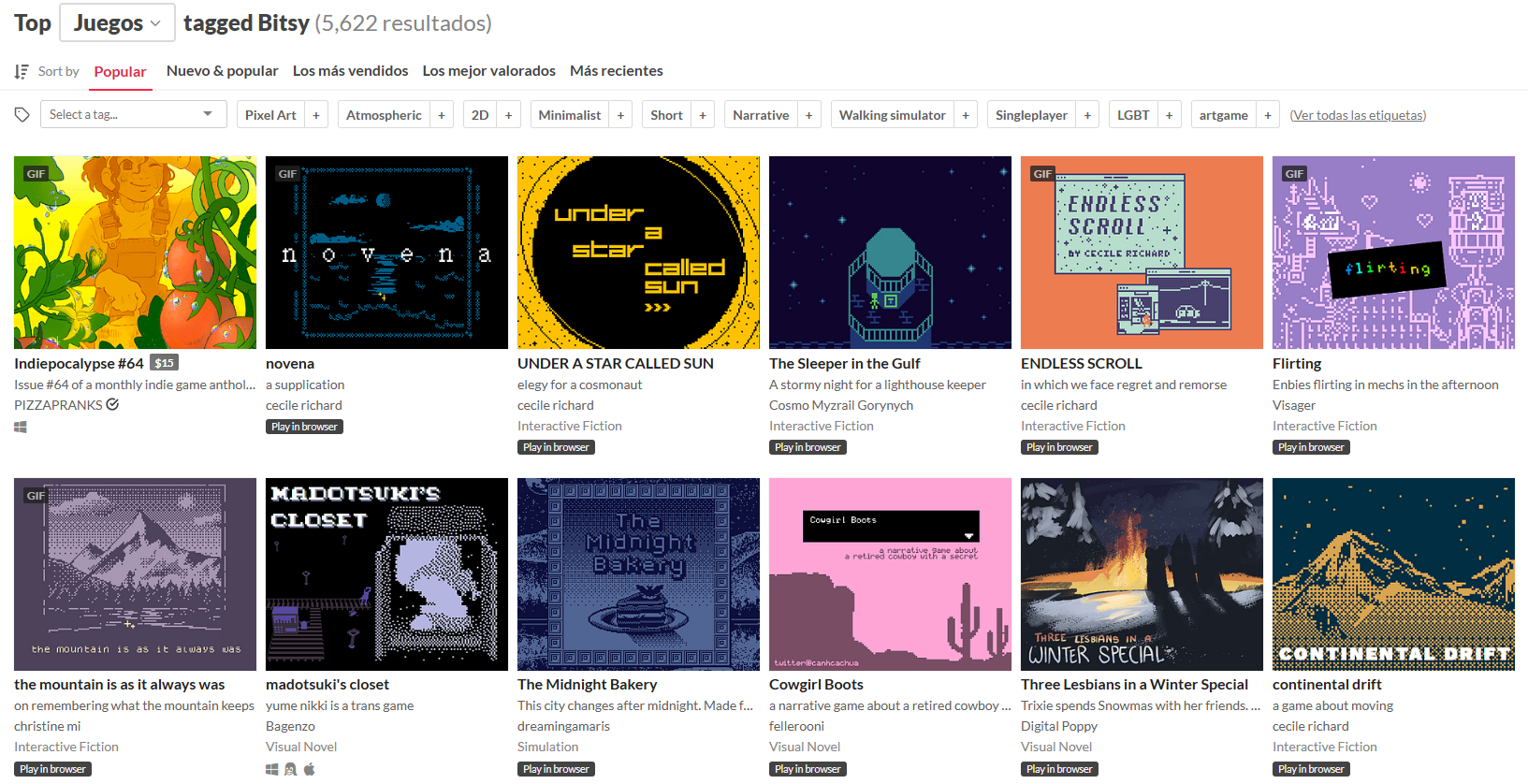Open Three Lesbians in a Winter Special thumbnail
The width and height of the screenshot is (1528, 784).
click(1142, 574)
